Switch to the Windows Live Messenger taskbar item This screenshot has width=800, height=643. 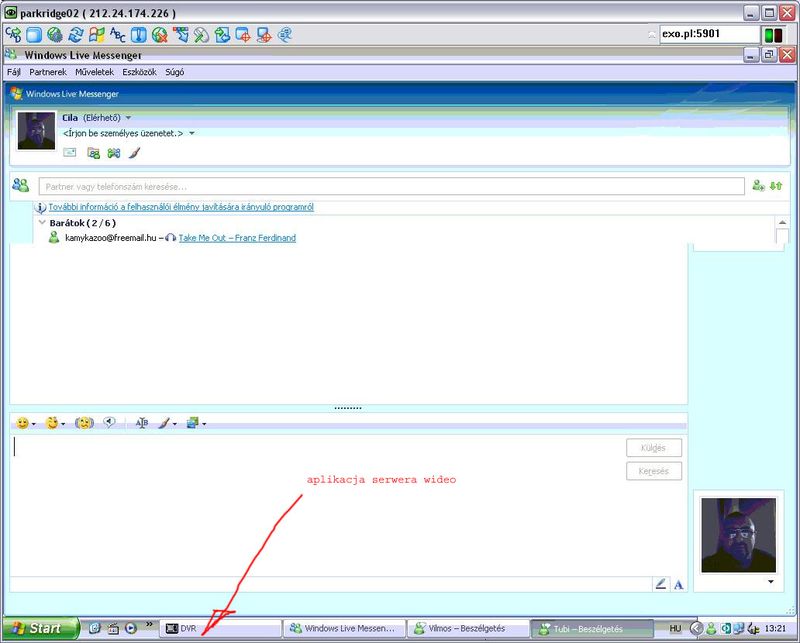[345, 628]
